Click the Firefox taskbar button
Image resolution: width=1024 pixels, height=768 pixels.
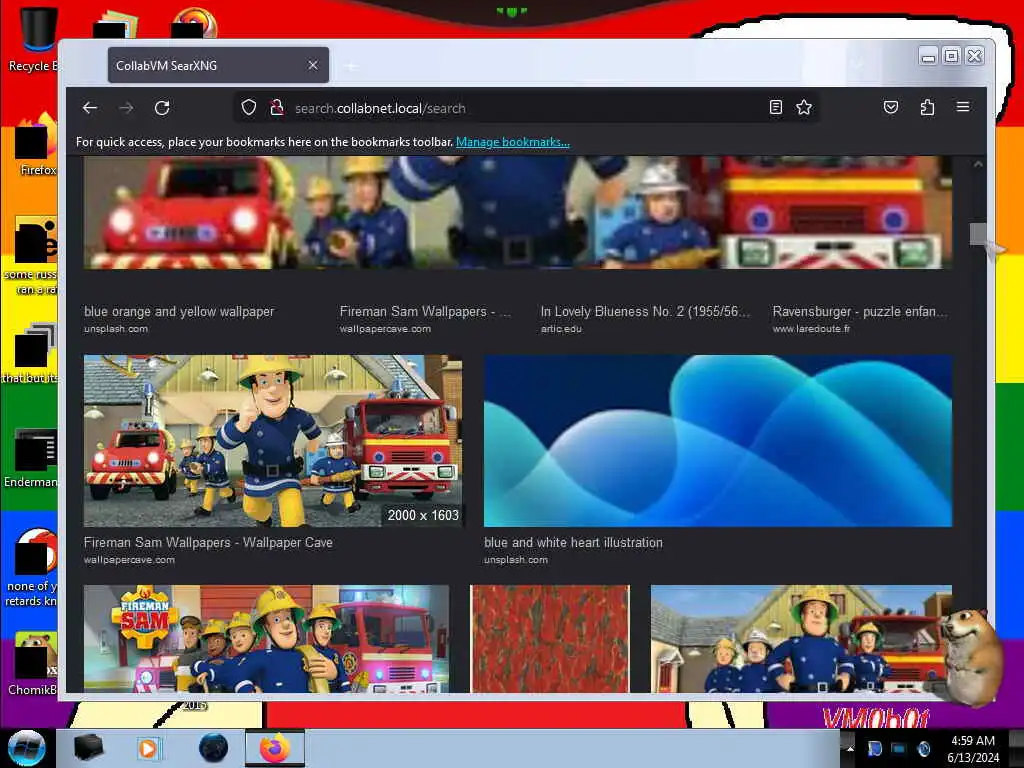click(x=275, y=748)
